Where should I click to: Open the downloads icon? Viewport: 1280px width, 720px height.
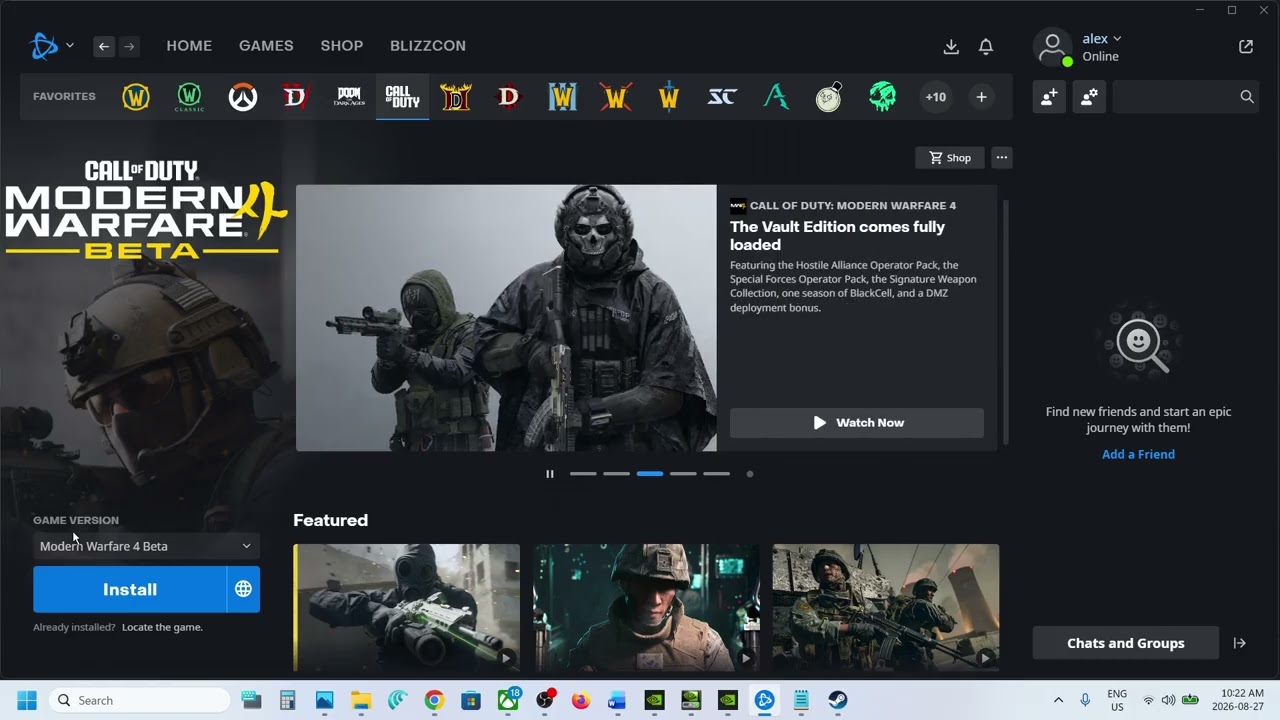coord(951,47)
